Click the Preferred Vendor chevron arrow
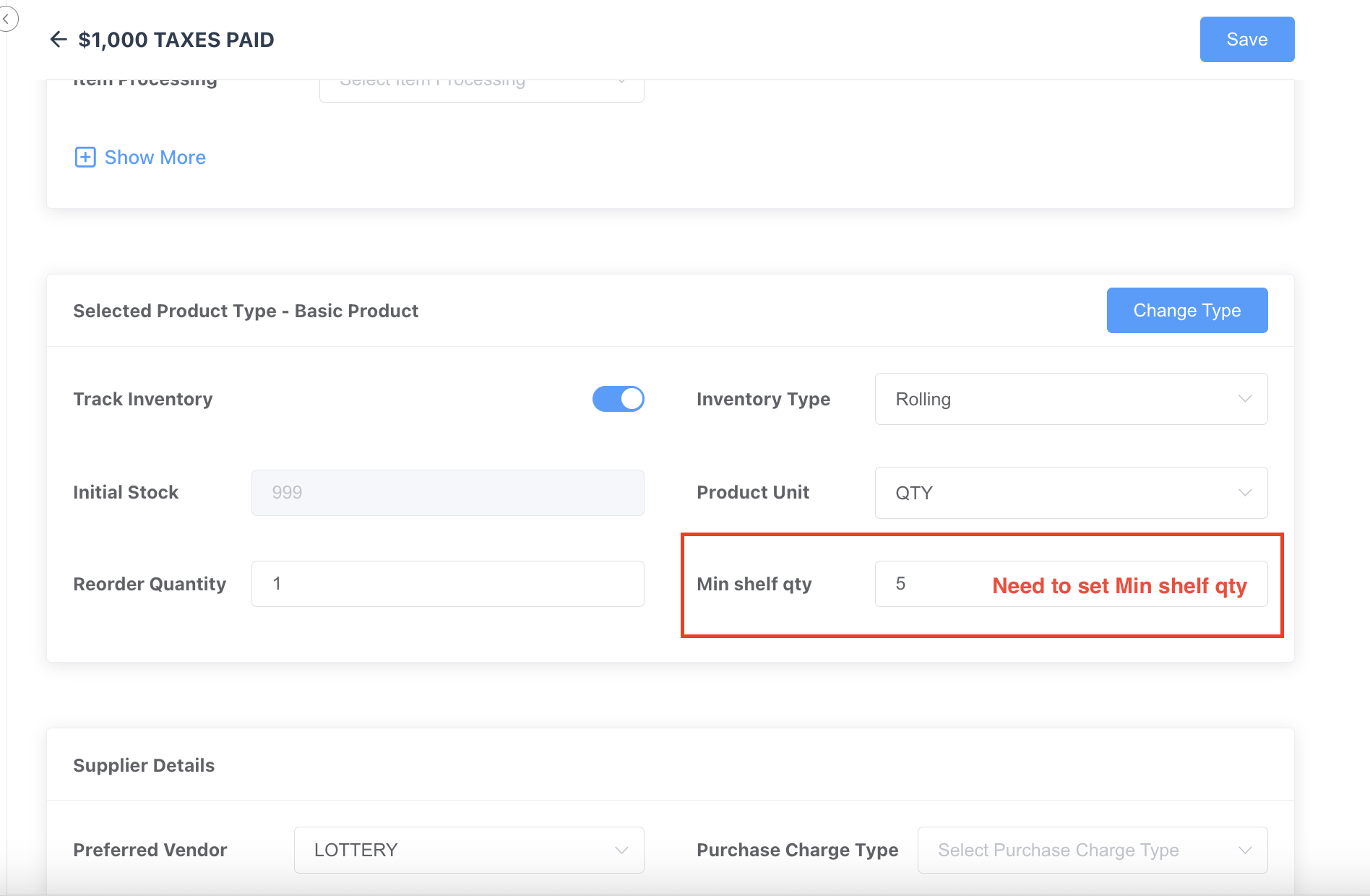1370x896 pixels. click(x=621, y=850)
